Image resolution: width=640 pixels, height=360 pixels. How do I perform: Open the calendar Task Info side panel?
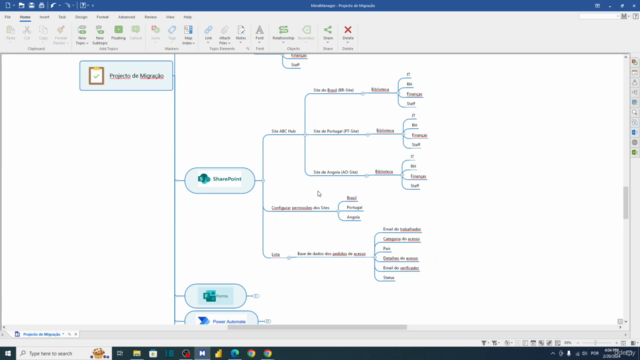click(x=635, y=73)
